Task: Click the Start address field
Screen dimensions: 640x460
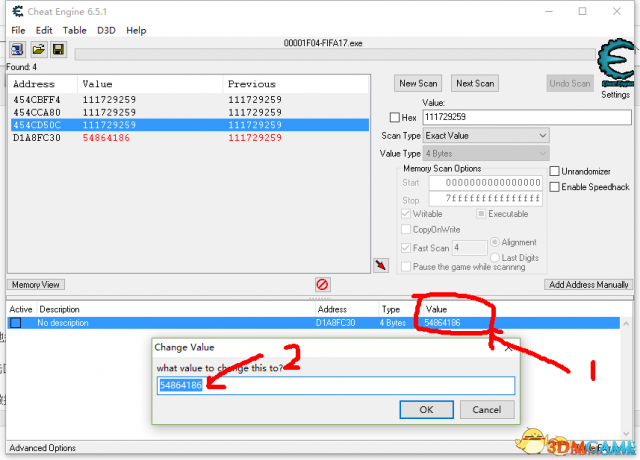Action: pos(485,183)
